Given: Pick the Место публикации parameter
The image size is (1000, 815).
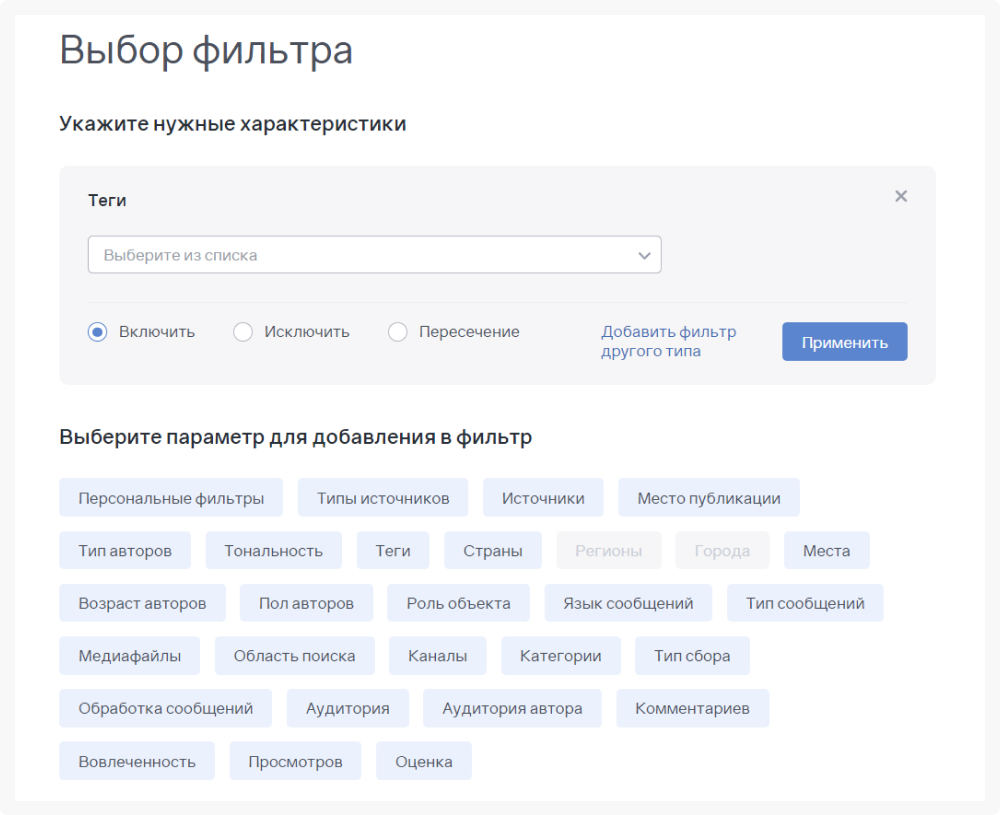Looking at the screenshot, I should 709,497.
